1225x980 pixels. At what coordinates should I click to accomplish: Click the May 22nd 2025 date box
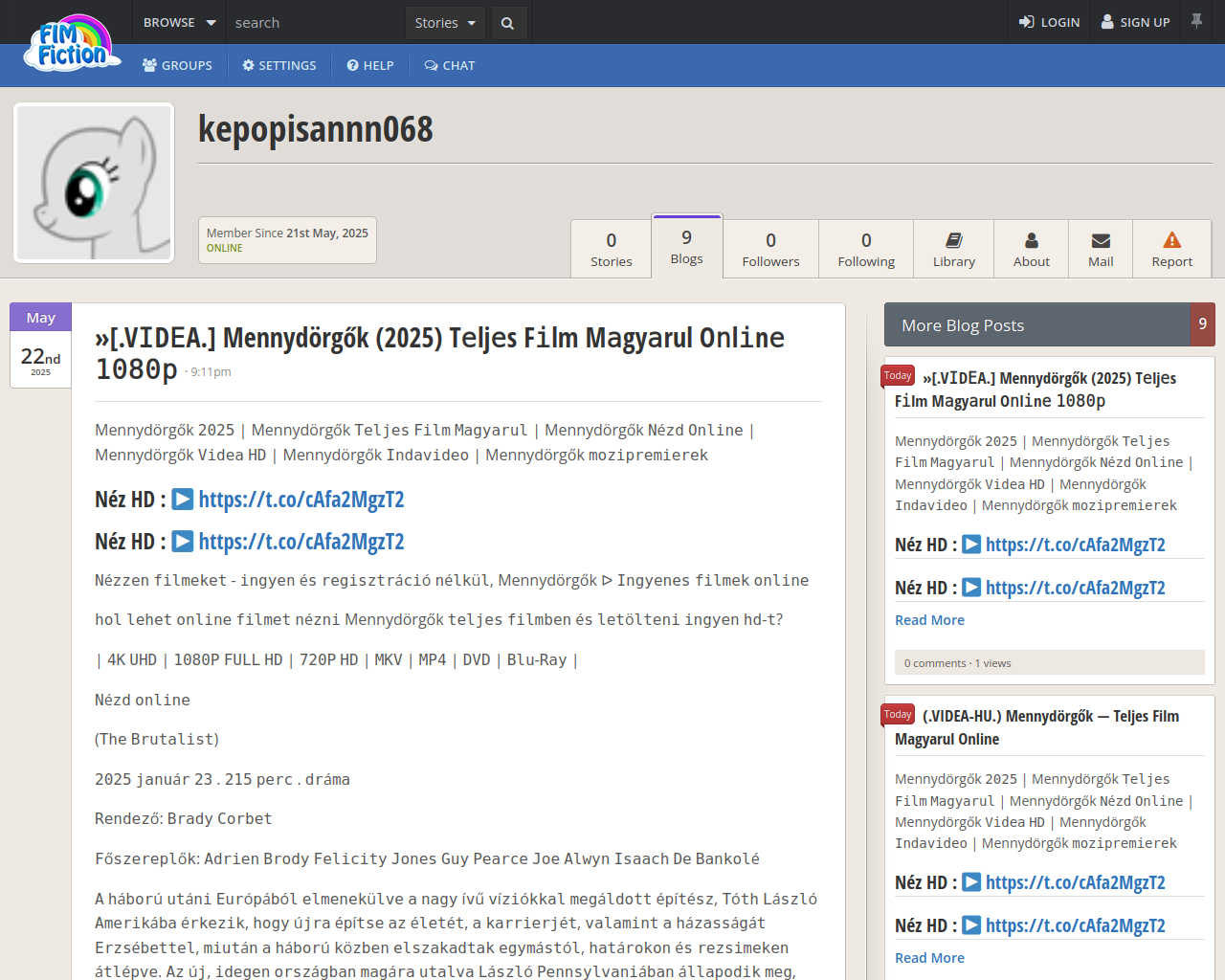click(x=40, y=345)
